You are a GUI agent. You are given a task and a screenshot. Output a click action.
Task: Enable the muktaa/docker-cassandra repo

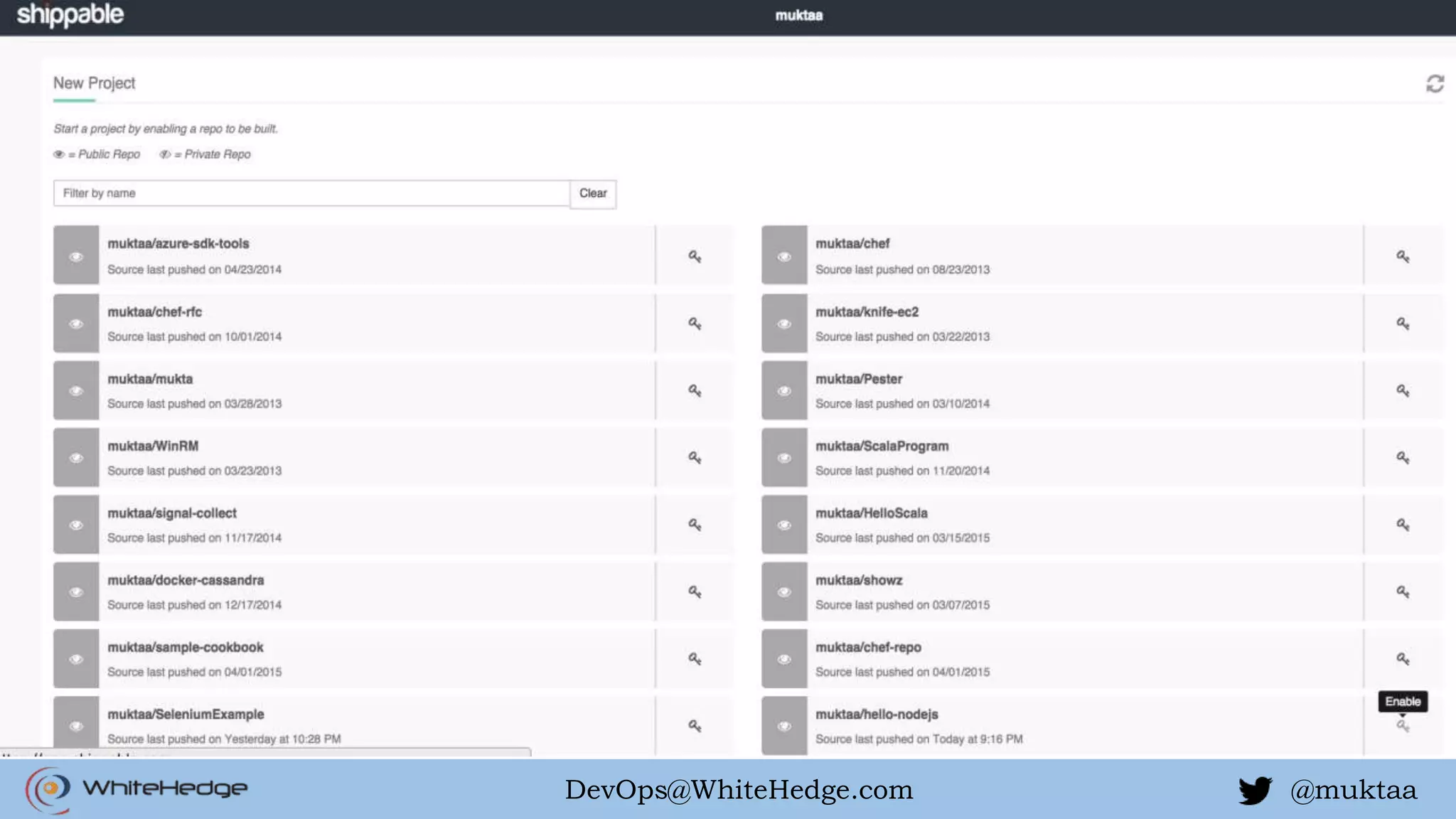click(x=695, y=591)
